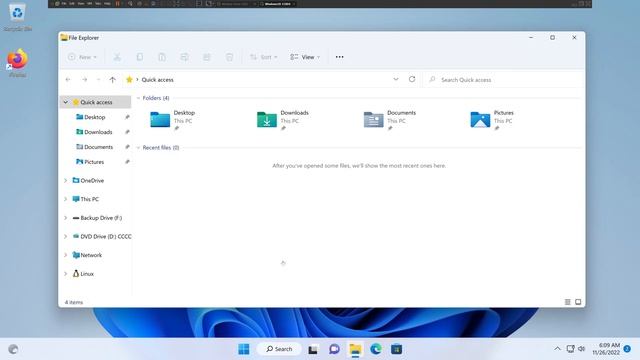Launch Microsoft Edge from taskbar
The image size is (640, 360).
point(376,349)
